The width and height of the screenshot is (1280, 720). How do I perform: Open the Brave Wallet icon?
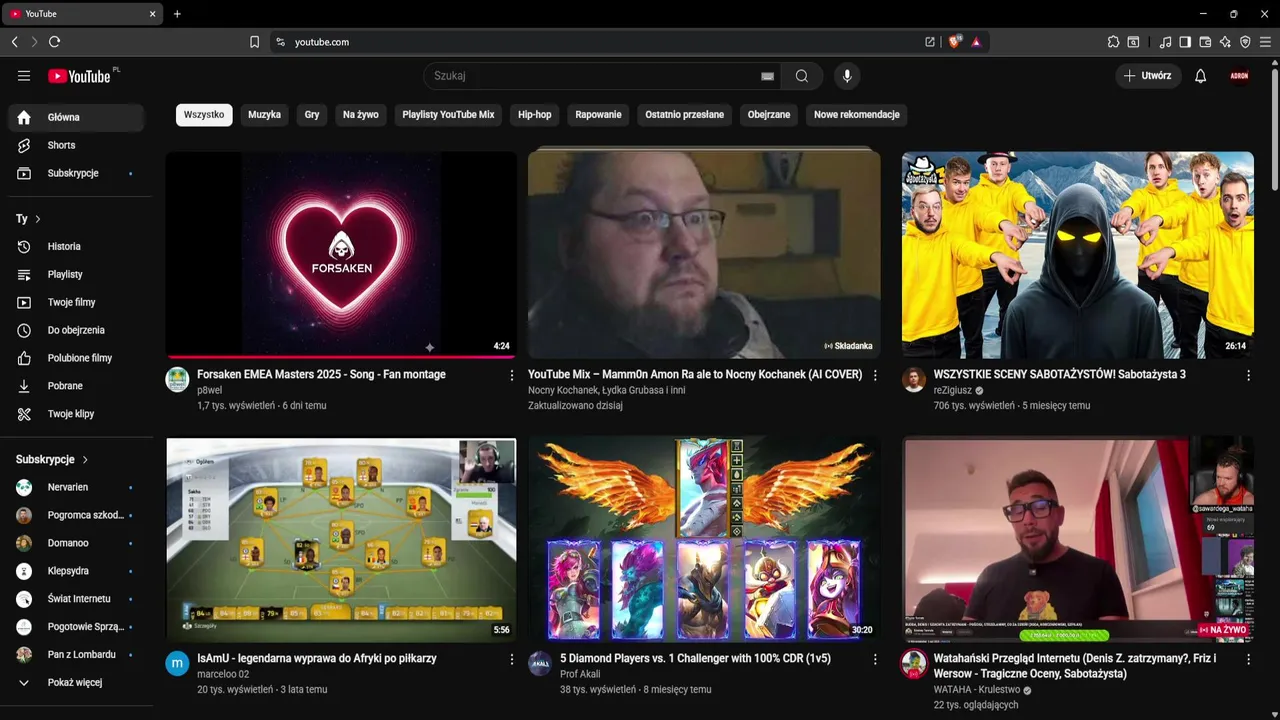1205,42
